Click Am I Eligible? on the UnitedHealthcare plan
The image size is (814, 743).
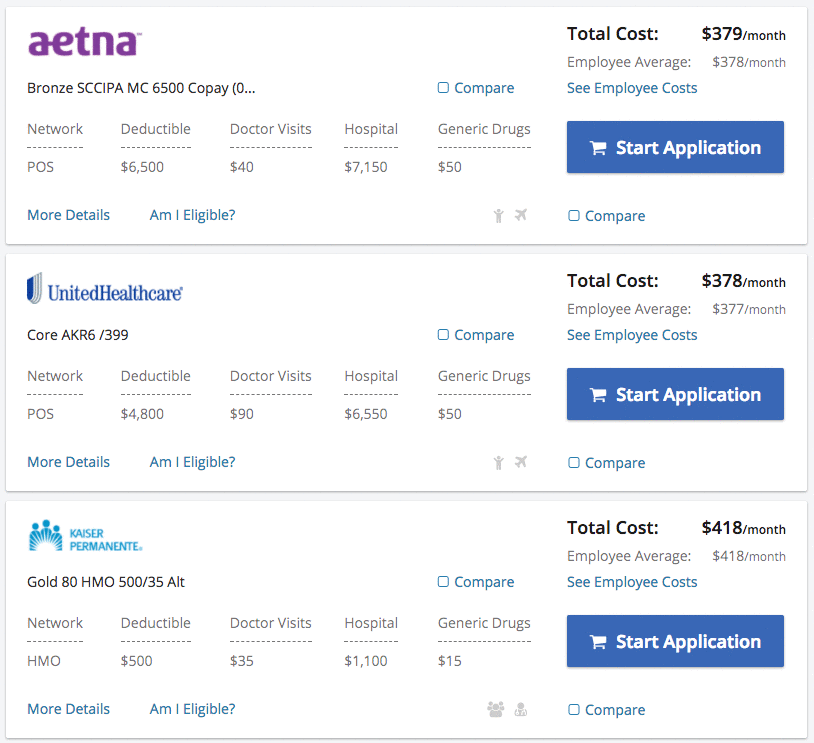point(192,462)
